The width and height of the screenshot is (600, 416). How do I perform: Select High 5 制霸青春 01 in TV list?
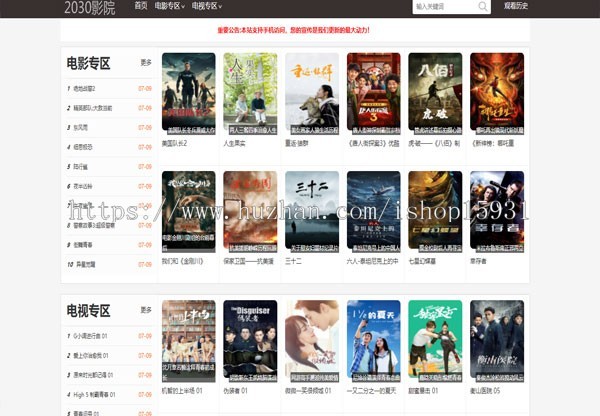109,395
